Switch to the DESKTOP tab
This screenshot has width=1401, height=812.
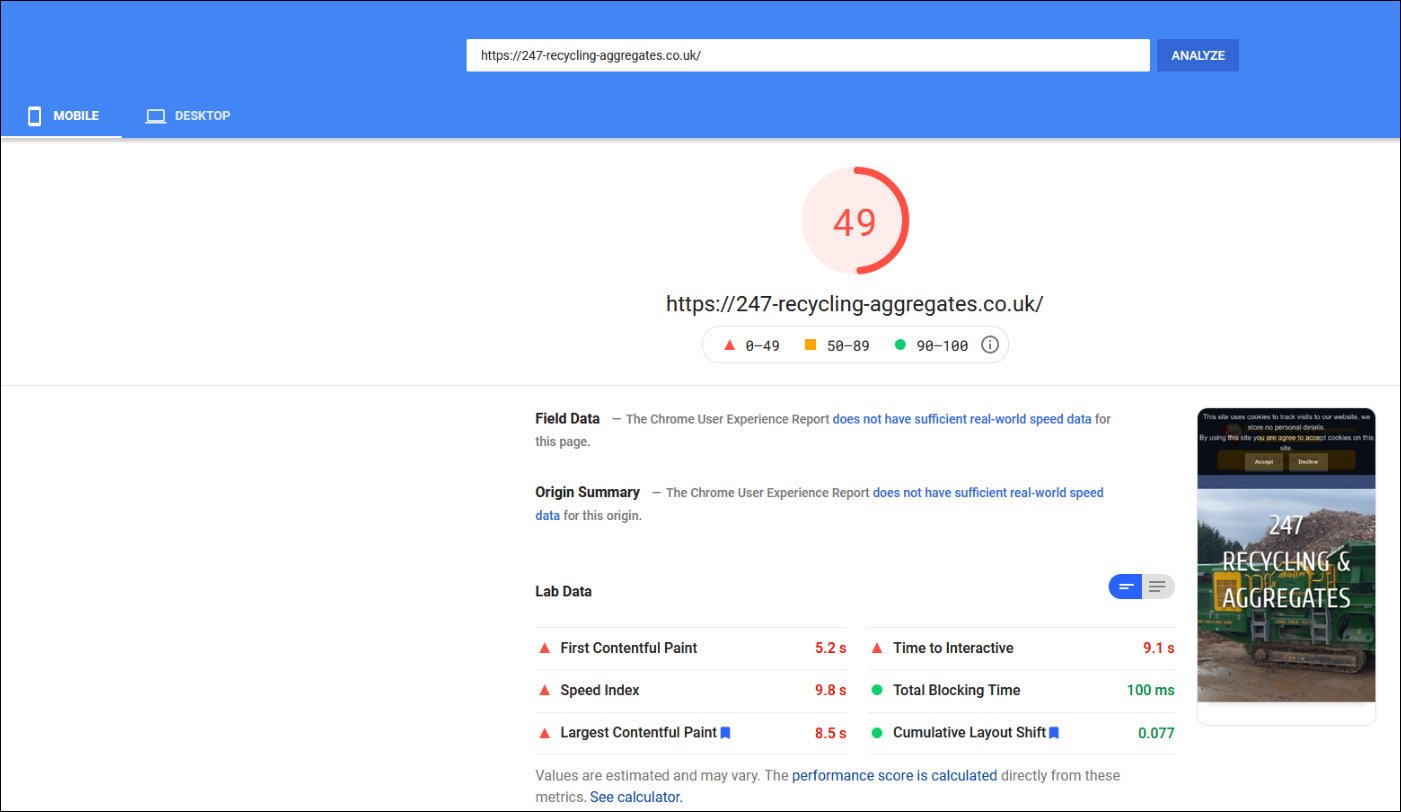click(x=188, y=116)
